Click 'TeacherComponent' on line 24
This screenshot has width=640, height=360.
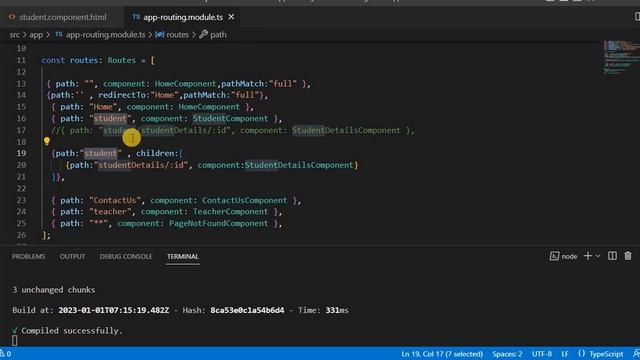[230, 211]
